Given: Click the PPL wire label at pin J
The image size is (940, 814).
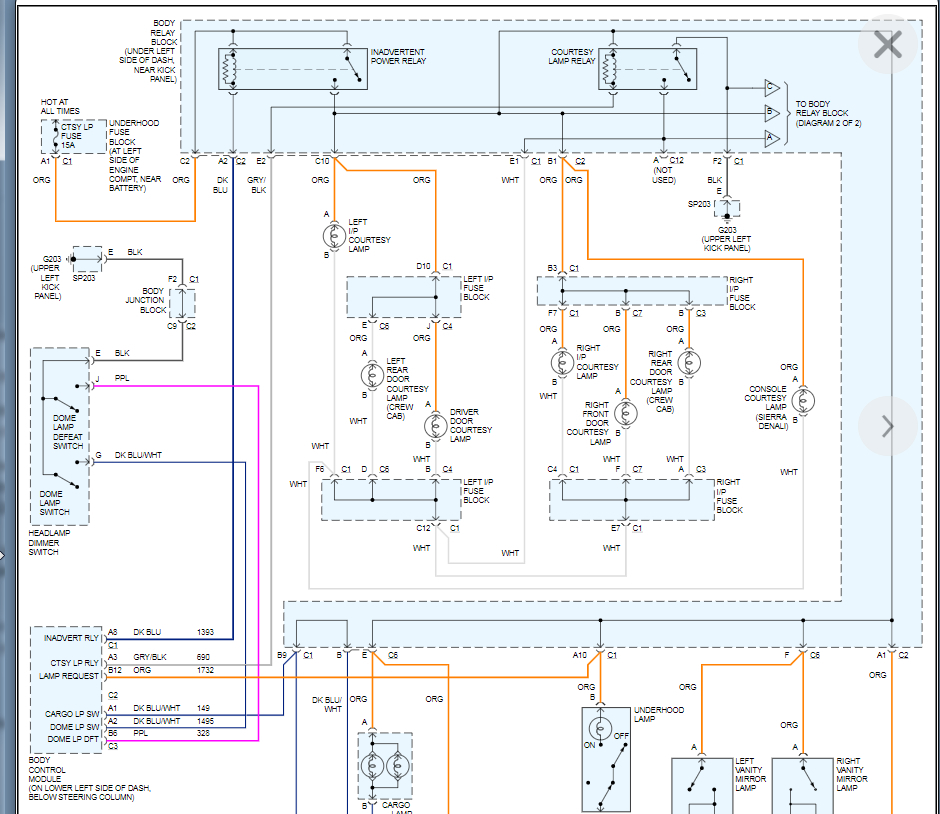Looking at the screenshot, I should 122,378.
